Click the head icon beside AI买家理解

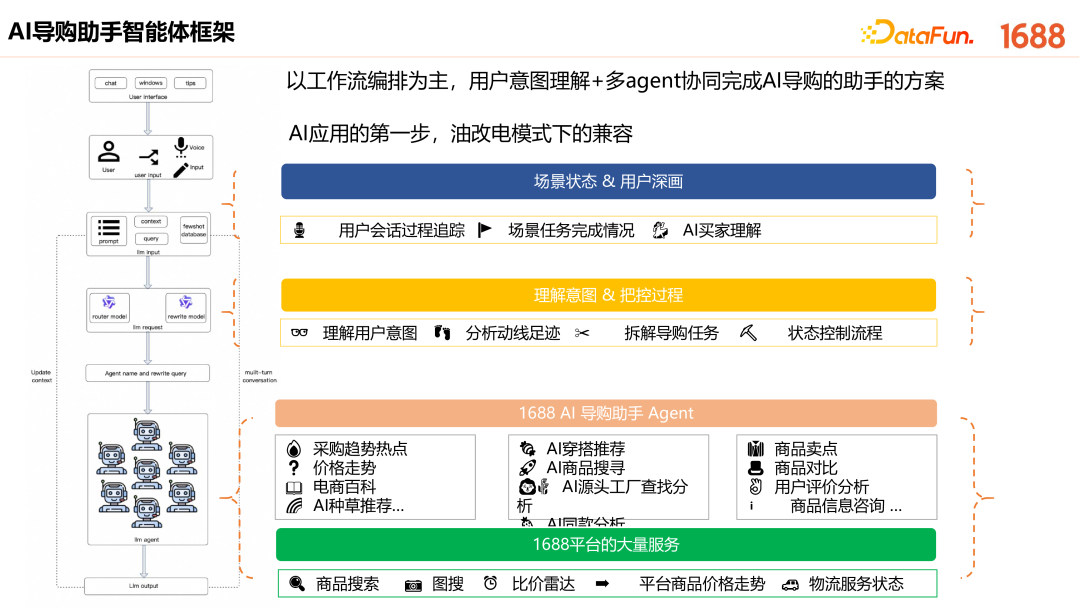660,230
